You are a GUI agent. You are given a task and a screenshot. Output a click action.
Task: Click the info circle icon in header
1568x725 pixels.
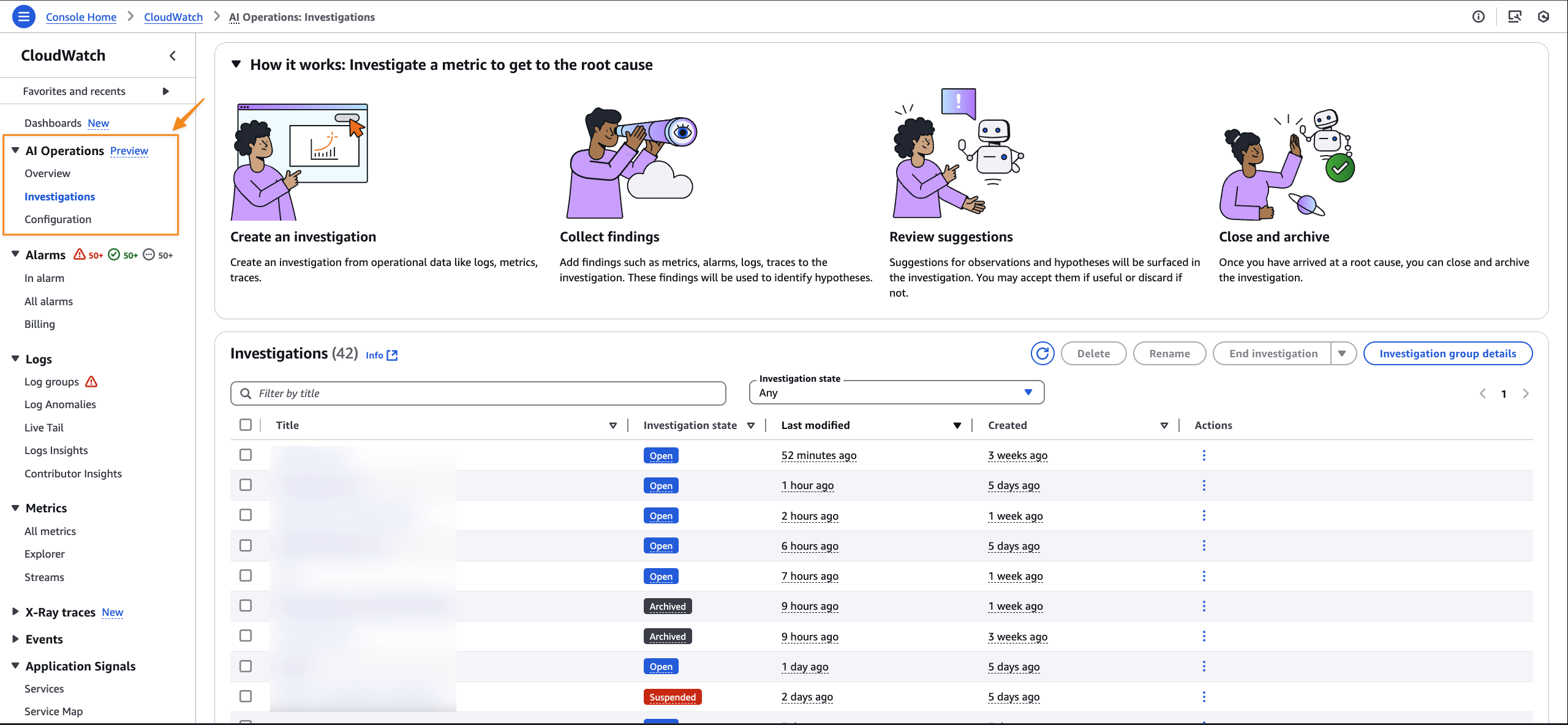click(1478, 17)
